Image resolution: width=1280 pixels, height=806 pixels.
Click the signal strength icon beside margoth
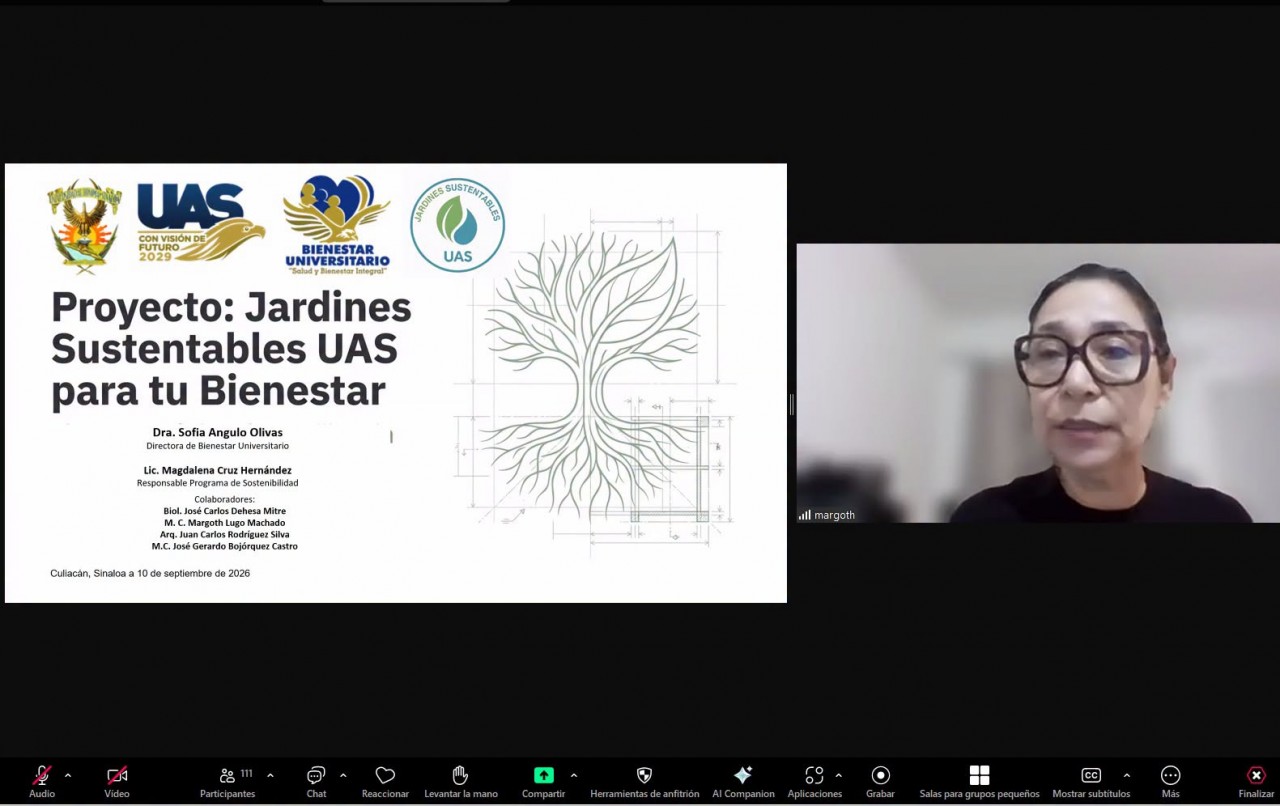pos(804,515)
